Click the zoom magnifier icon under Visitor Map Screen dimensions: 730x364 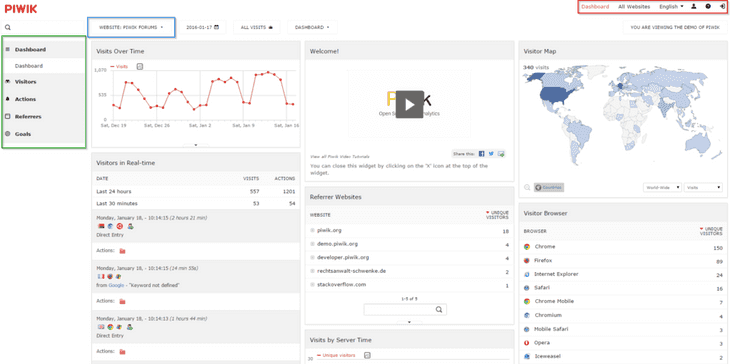(527, 187)
